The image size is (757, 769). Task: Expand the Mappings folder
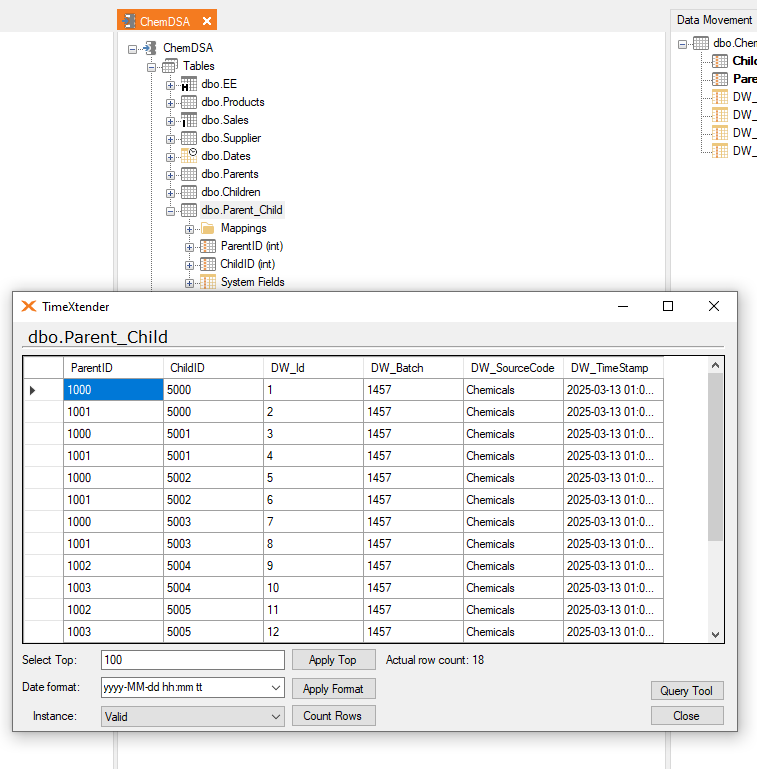(189, 230)
